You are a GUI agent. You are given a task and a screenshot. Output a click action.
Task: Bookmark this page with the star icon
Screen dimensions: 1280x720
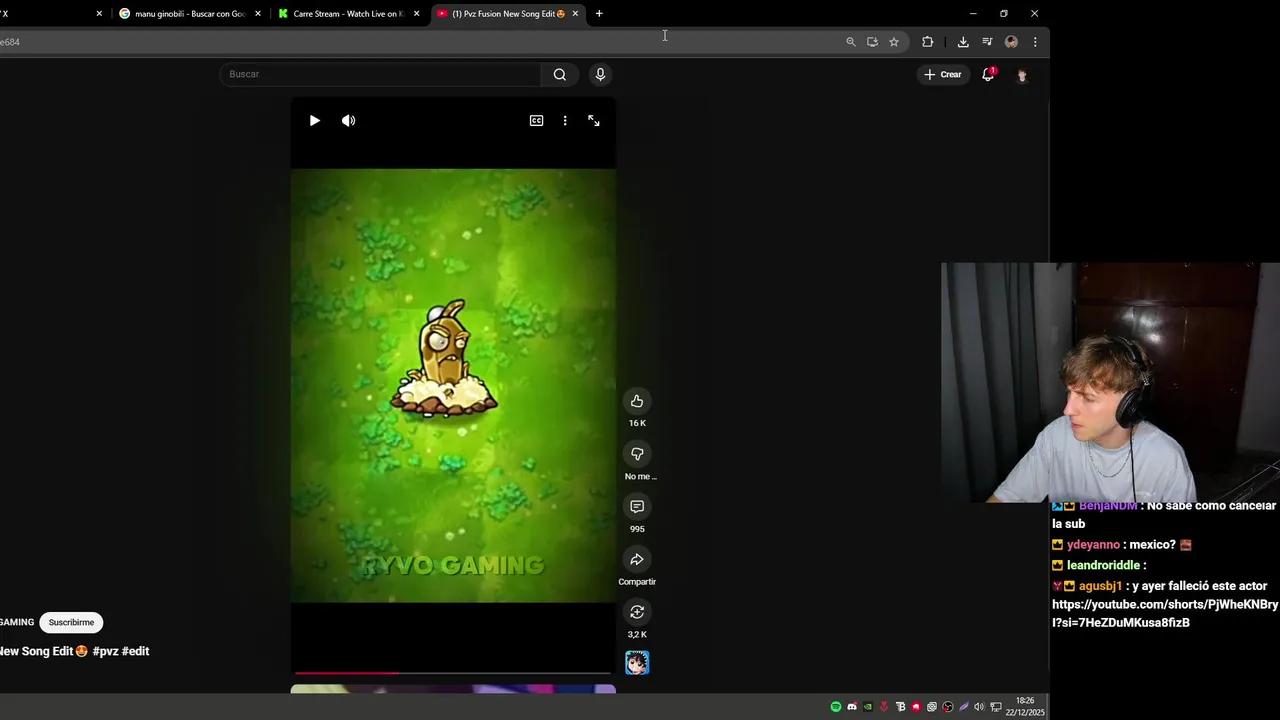coord(894,42)
